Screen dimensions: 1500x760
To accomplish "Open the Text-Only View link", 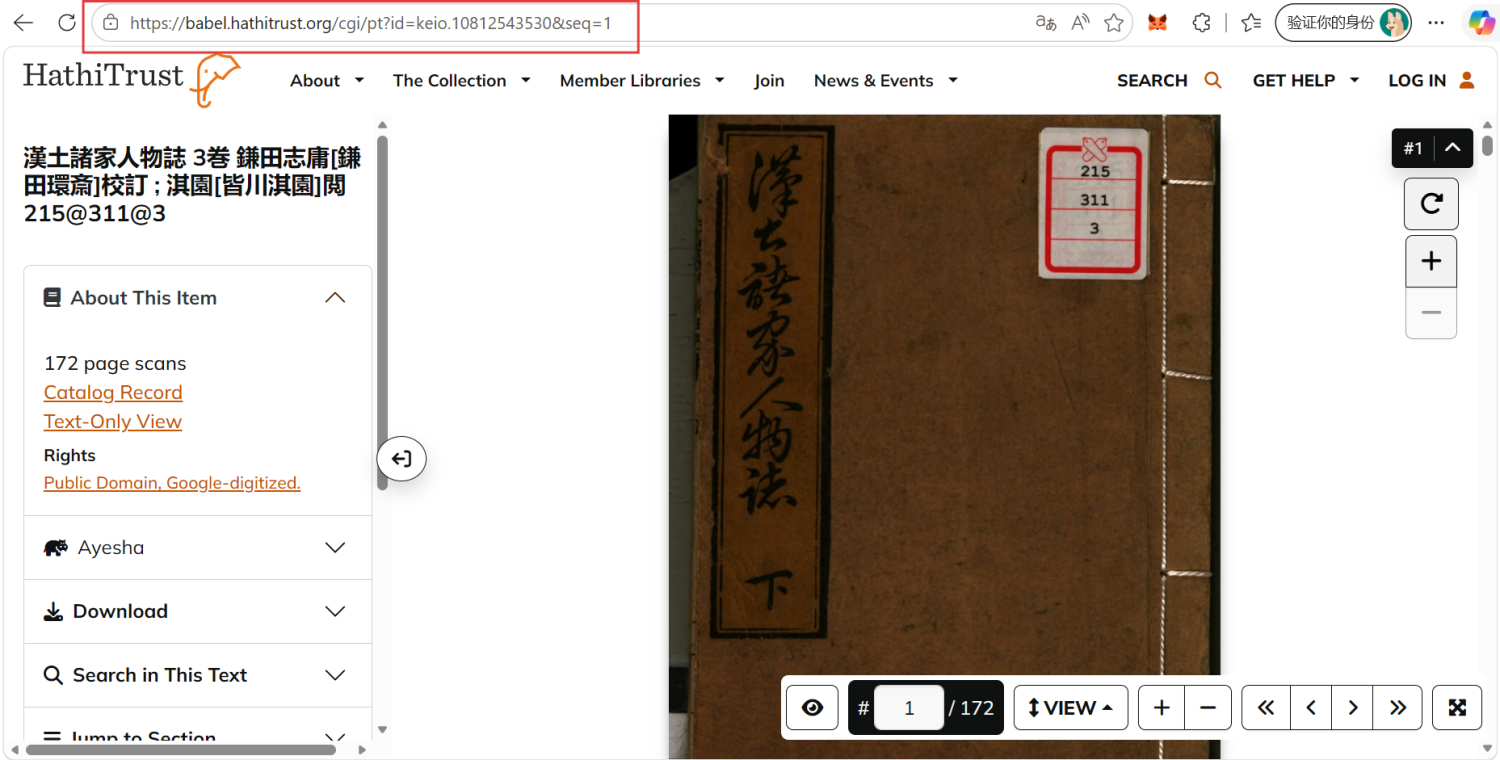I will coord(113,421).
